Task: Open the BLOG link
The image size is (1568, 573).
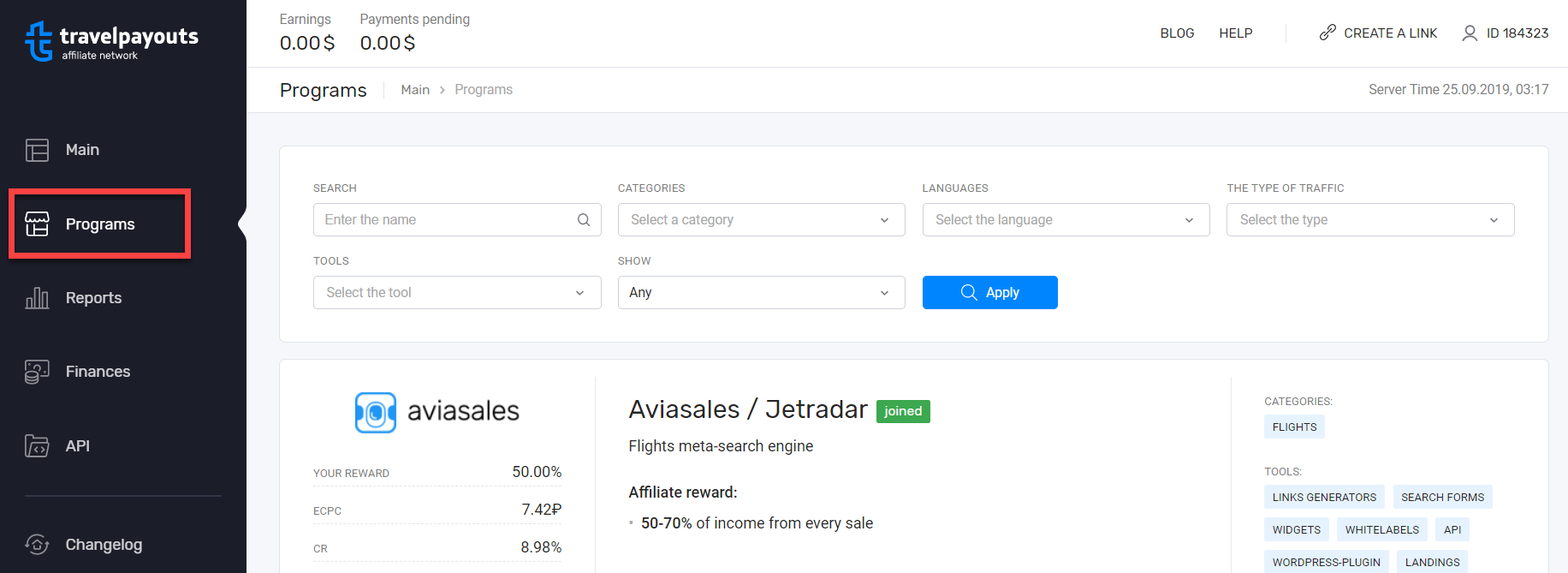Action: pos(1177,33)
